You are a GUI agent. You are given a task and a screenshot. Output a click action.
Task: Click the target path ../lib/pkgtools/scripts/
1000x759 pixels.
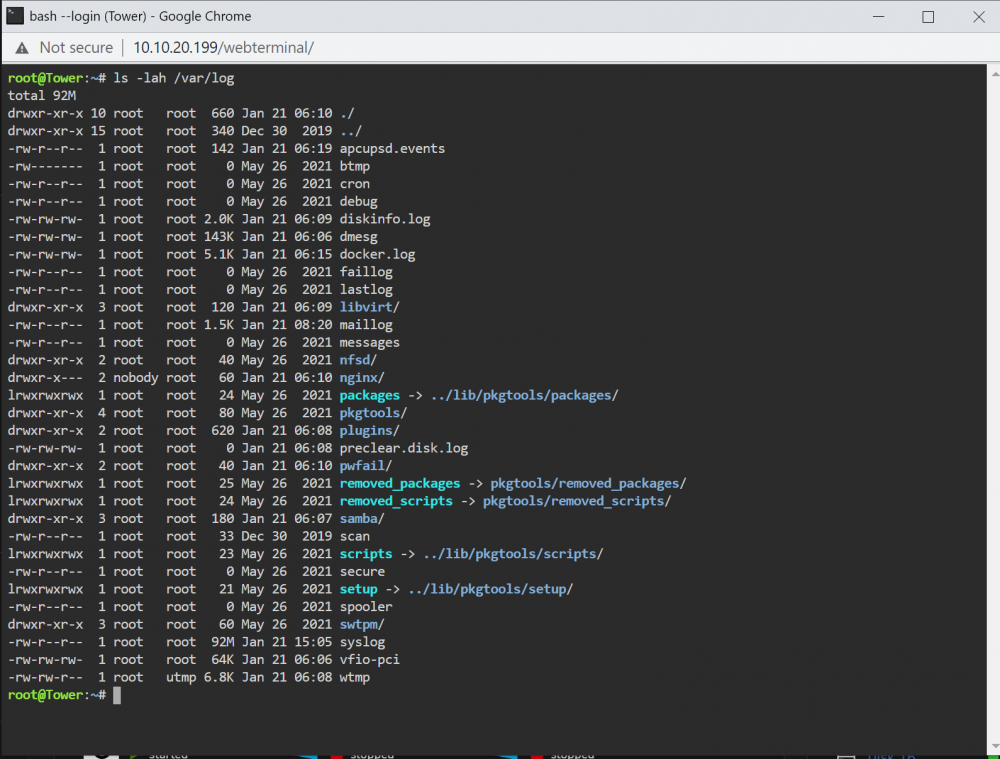513,554
